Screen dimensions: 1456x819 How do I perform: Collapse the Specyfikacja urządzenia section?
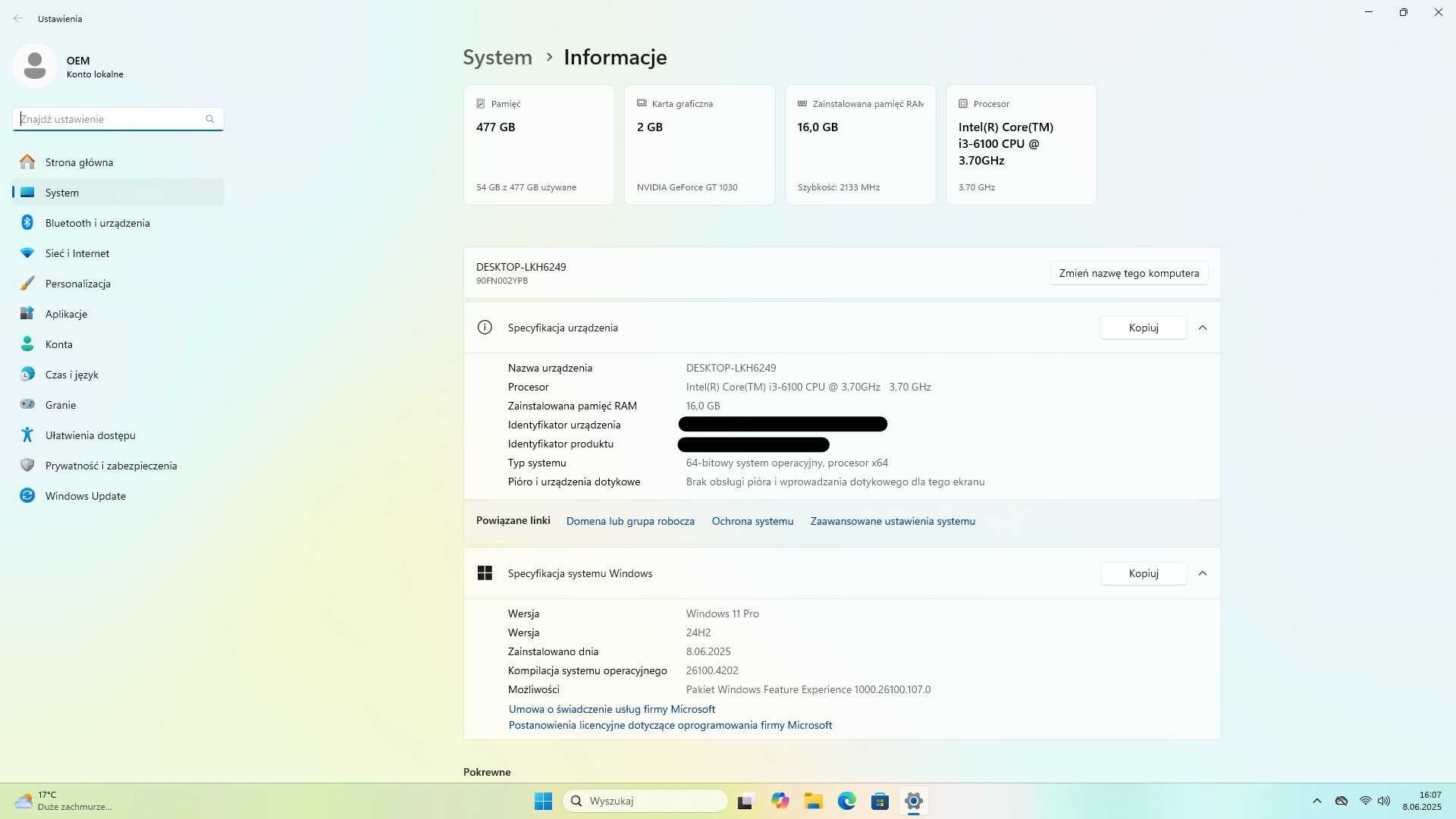click(x=1203, y=328)
